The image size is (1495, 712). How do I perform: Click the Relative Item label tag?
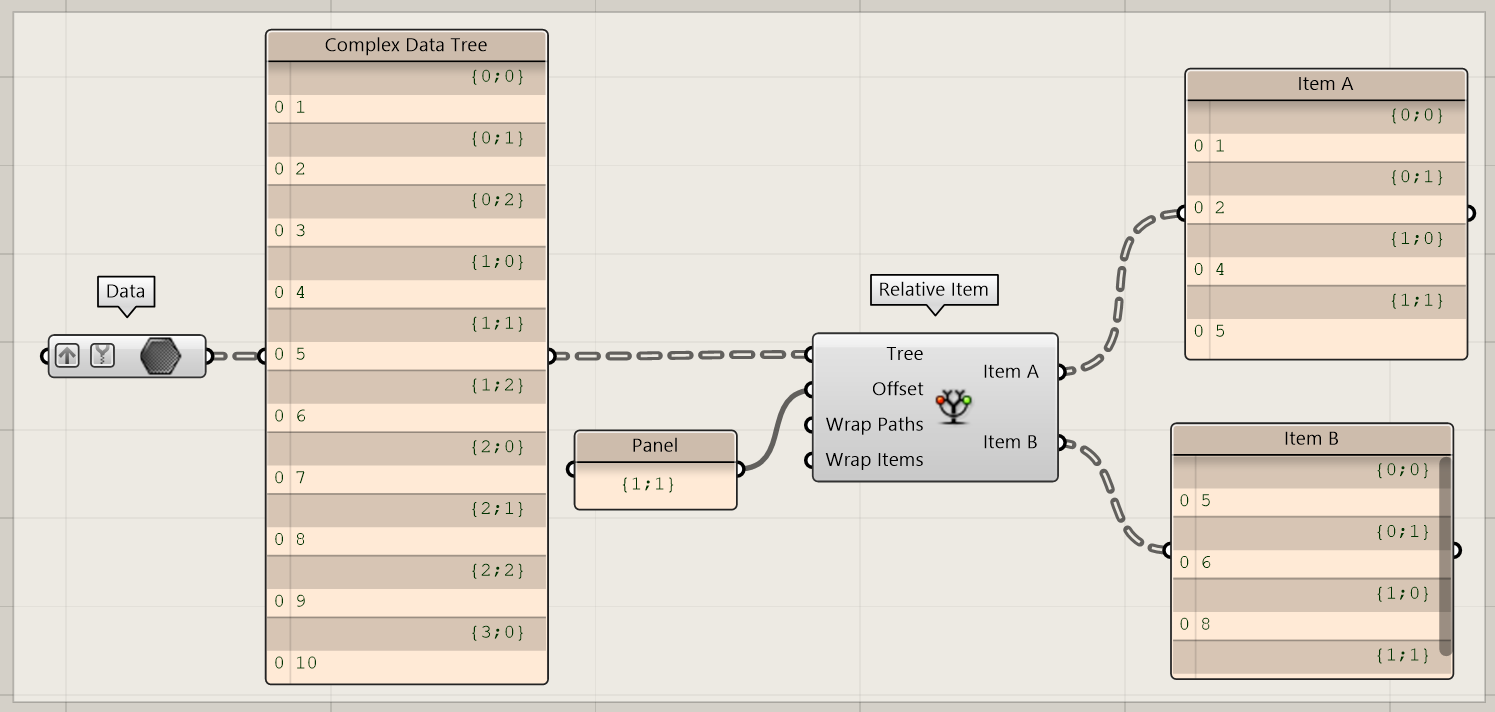933,290
